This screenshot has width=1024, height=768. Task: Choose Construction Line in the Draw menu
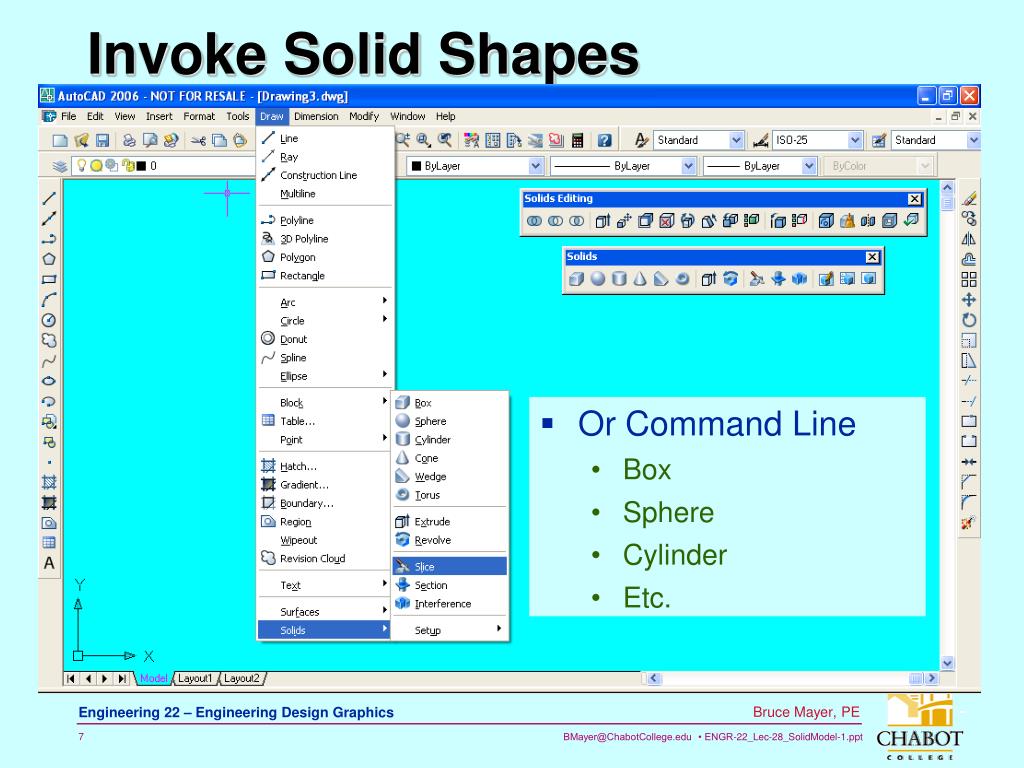coord(325,175)
